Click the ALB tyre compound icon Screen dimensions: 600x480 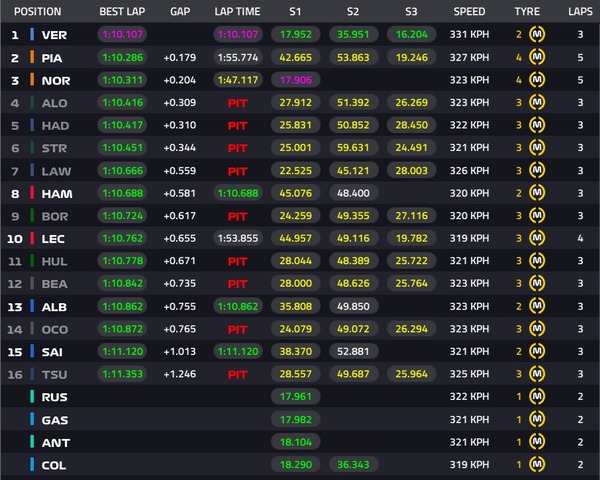[x=539, y=306]
